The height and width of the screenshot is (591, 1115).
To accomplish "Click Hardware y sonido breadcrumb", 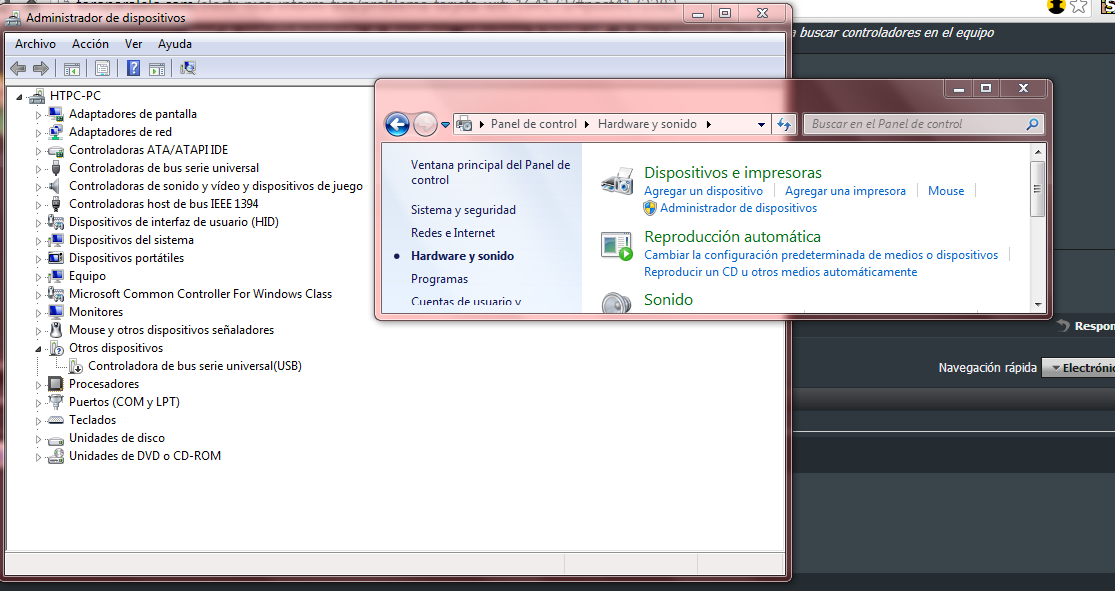I will pos(647,124).
